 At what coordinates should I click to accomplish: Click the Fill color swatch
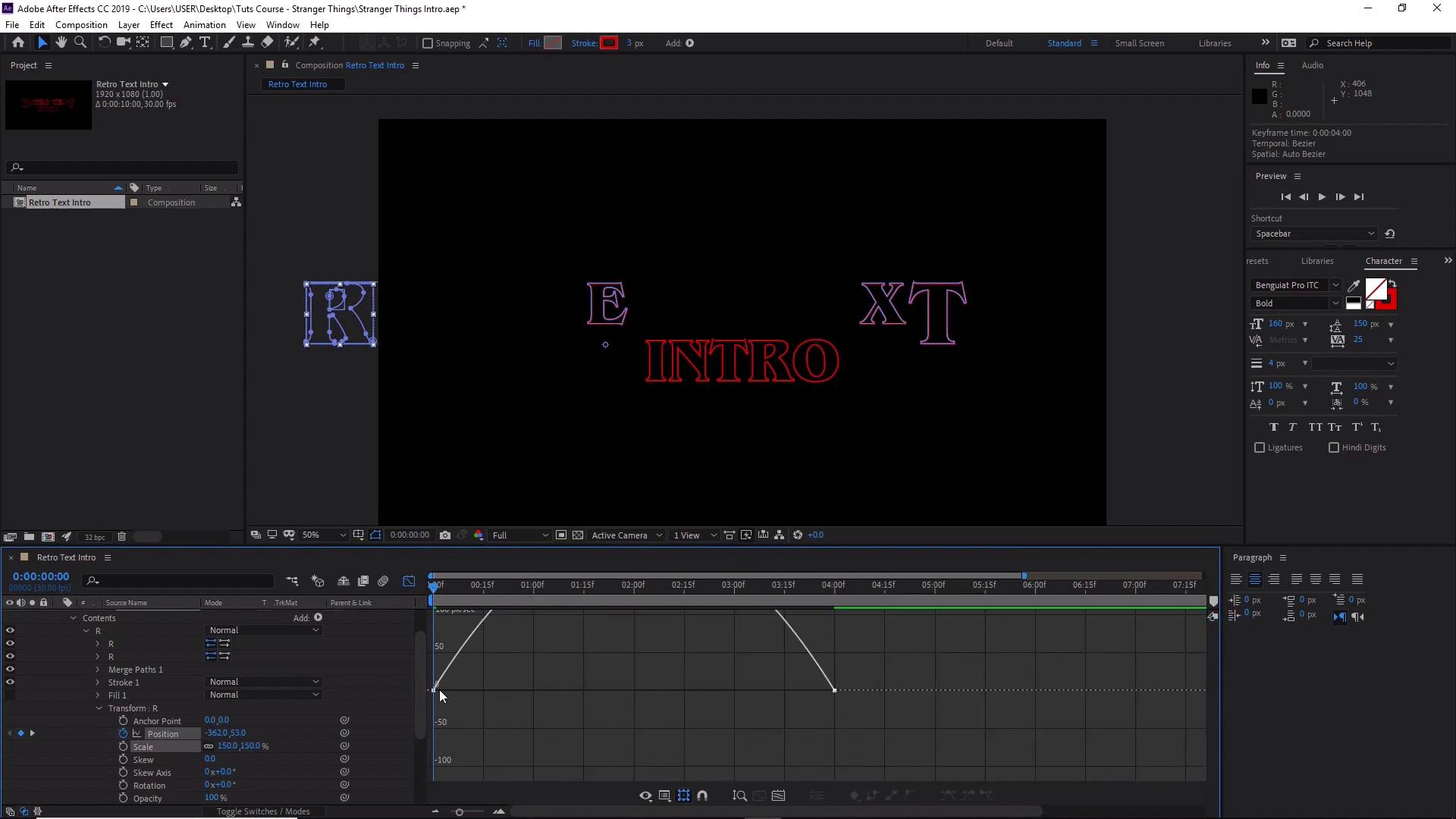pos(554,43)
